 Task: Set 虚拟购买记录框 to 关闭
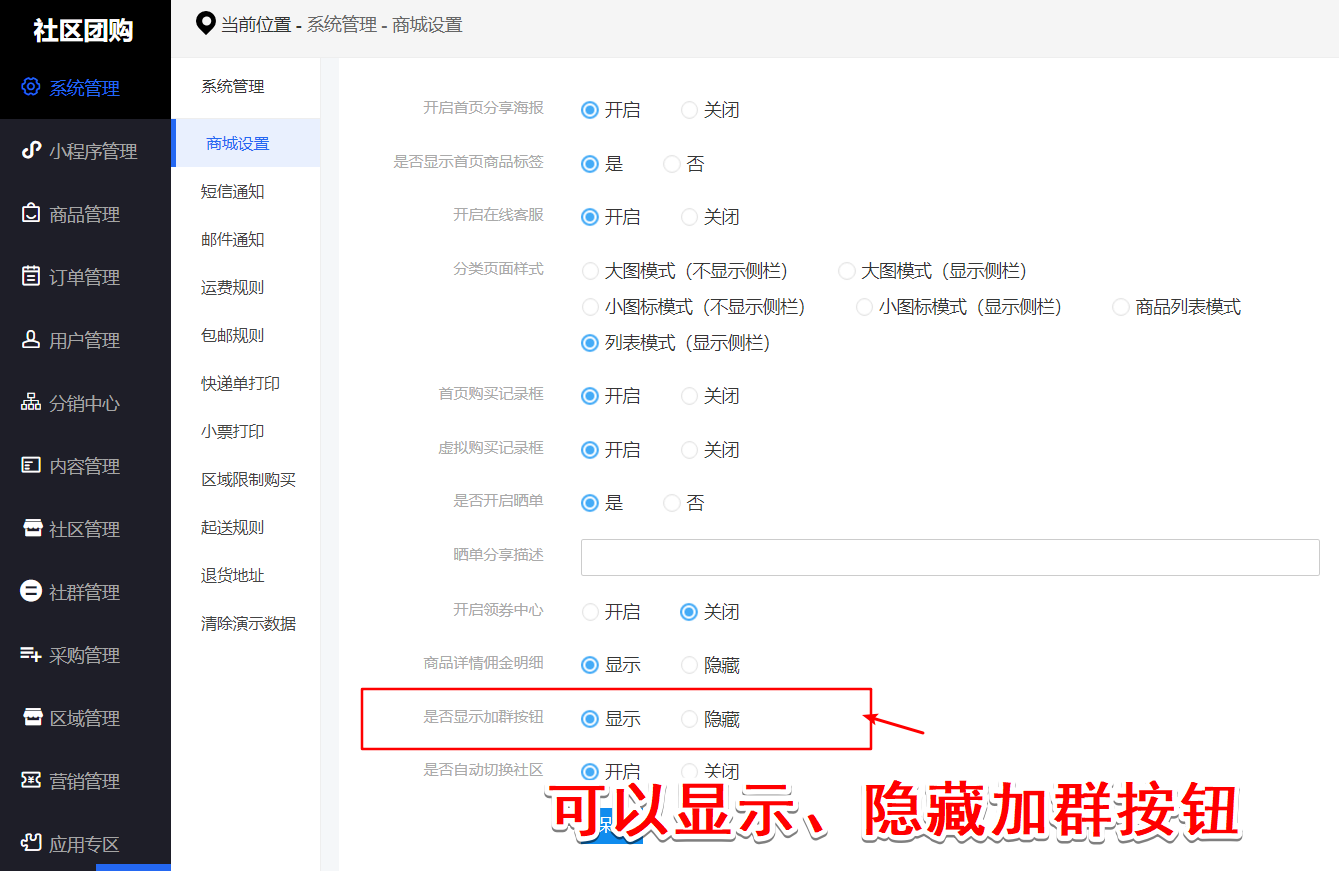click(689, 450)
